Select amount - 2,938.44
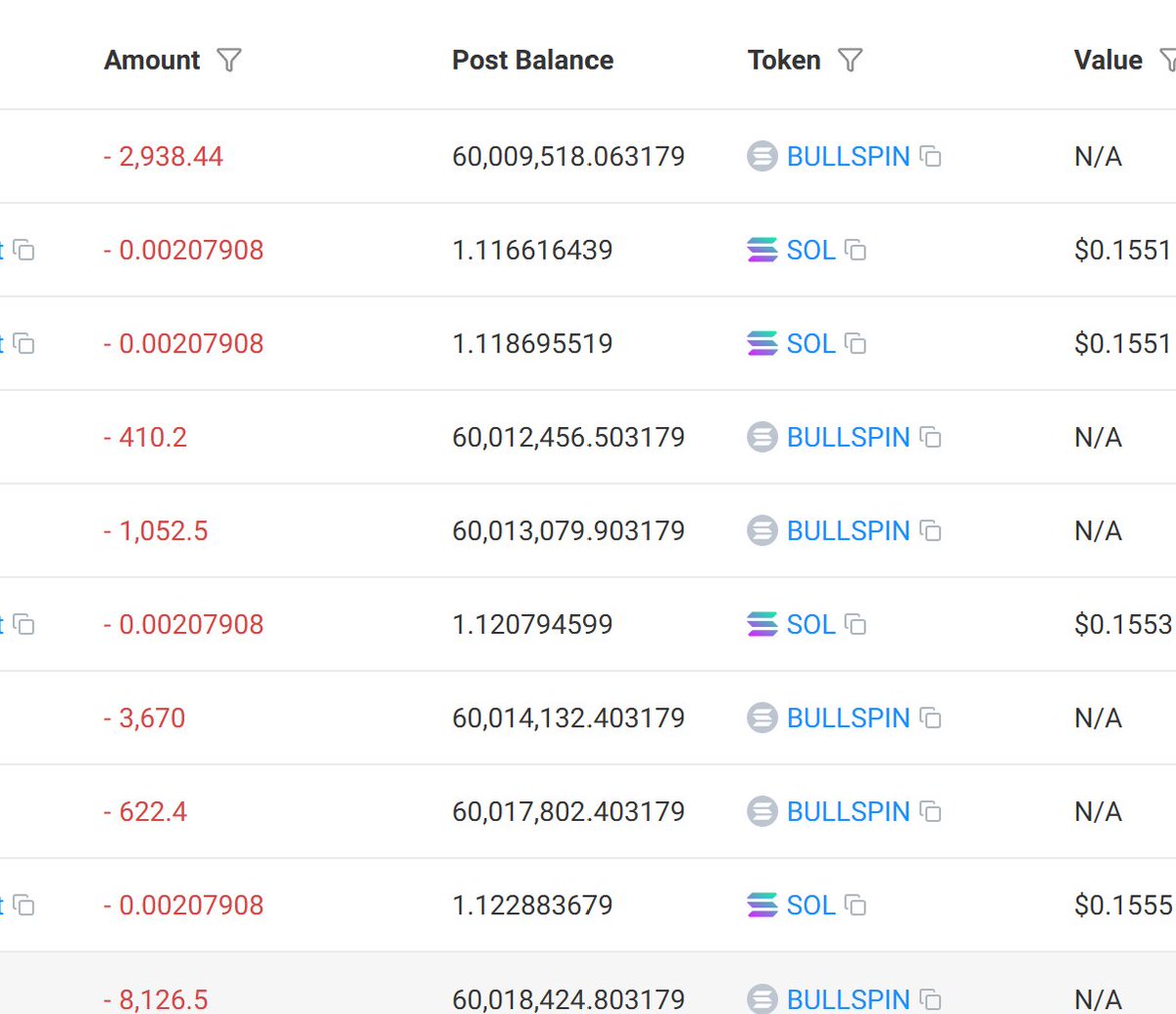Viewport: 1176px width, 1014px height. pos(164,157)
